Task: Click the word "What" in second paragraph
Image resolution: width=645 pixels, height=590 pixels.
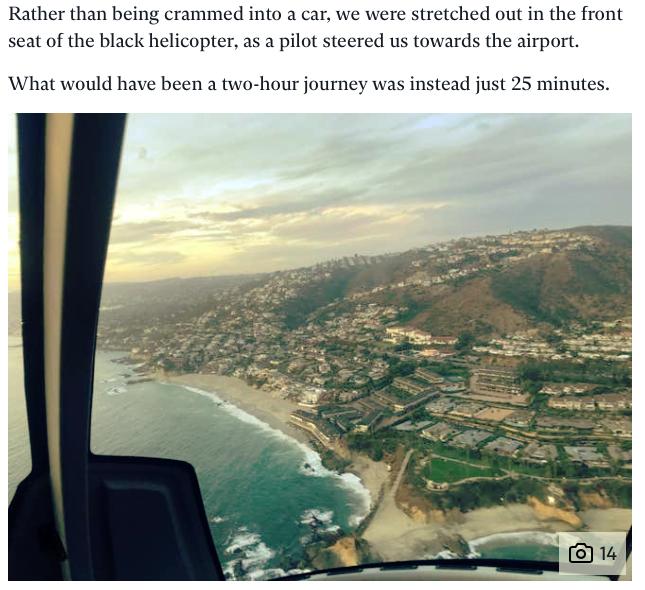Action: (32, 84)
